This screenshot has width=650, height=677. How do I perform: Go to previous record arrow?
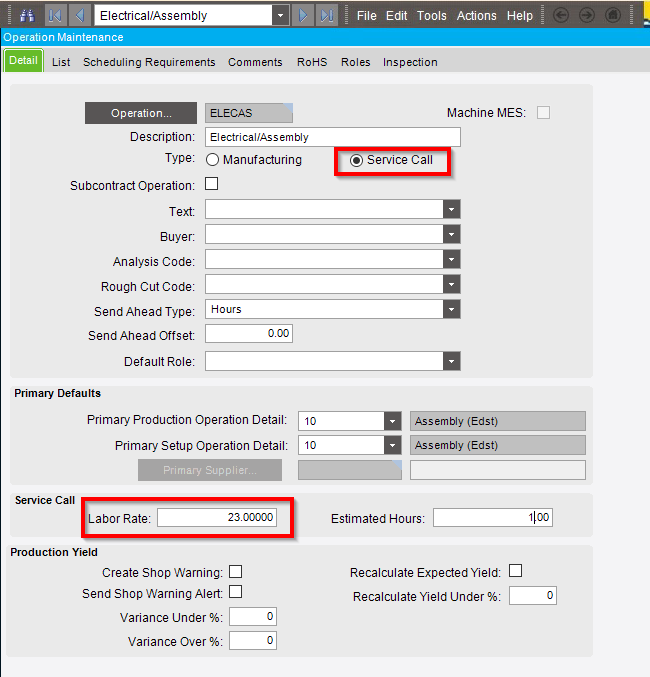pyautogui.click(x=79, y=16)
